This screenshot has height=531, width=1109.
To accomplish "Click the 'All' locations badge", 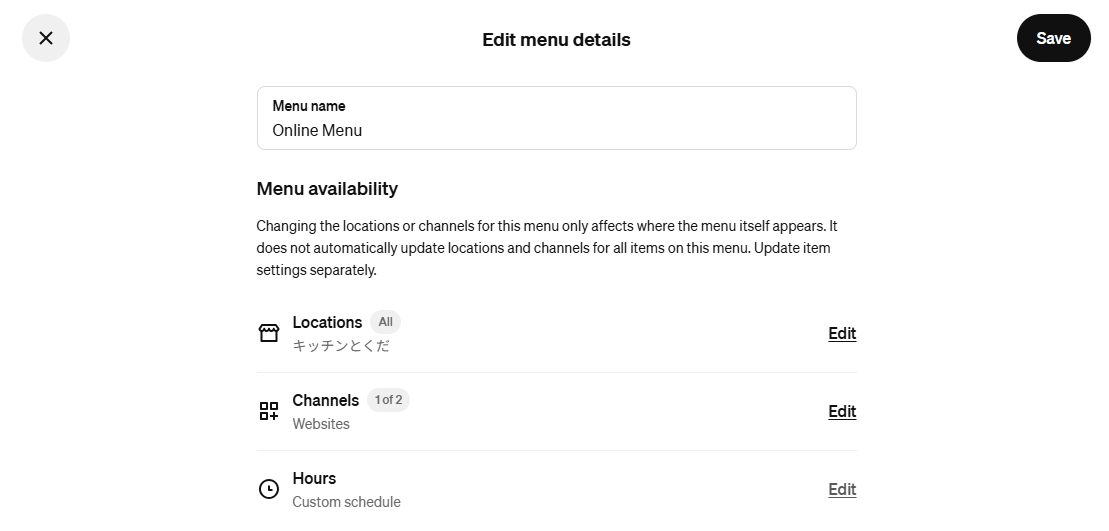I will click(x=385, y=322).
